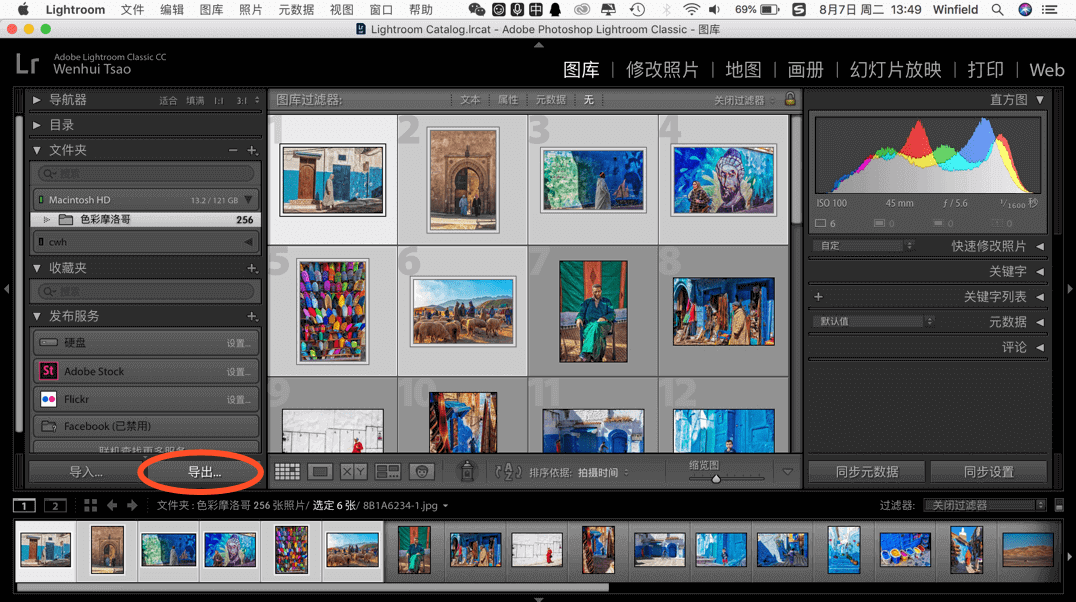Open the 关闭过滤器 filter preset dropdown
This screenshot has height=602, width=1076.
[984, 506]
